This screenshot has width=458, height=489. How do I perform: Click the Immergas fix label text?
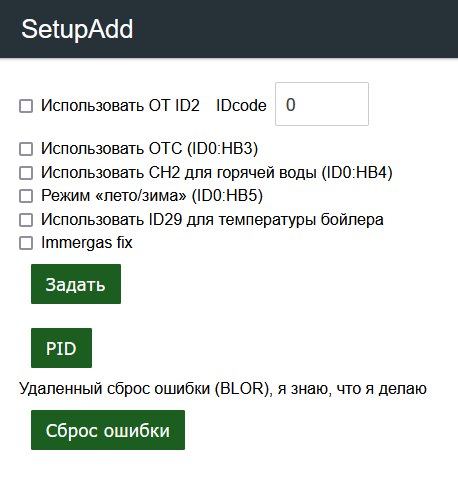87,243
